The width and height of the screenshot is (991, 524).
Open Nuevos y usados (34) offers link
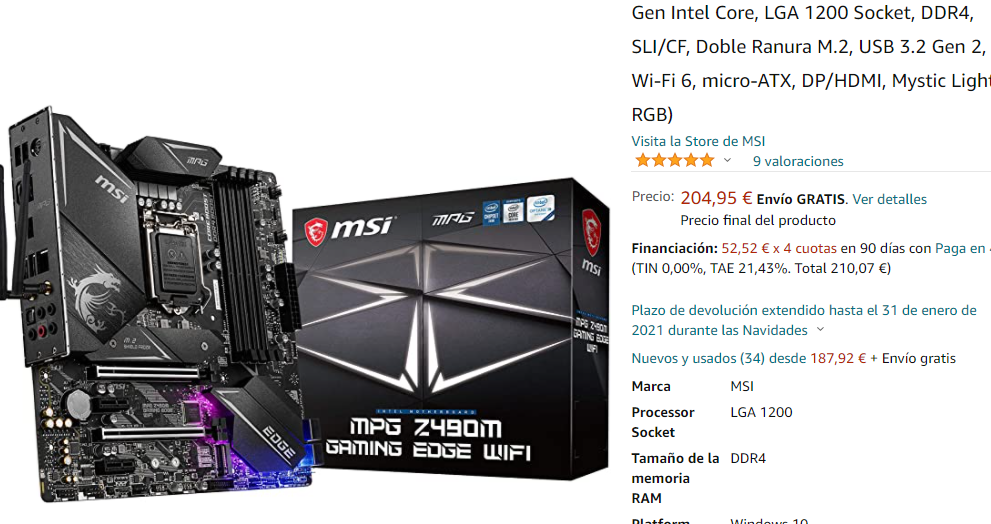coord(718,358)
